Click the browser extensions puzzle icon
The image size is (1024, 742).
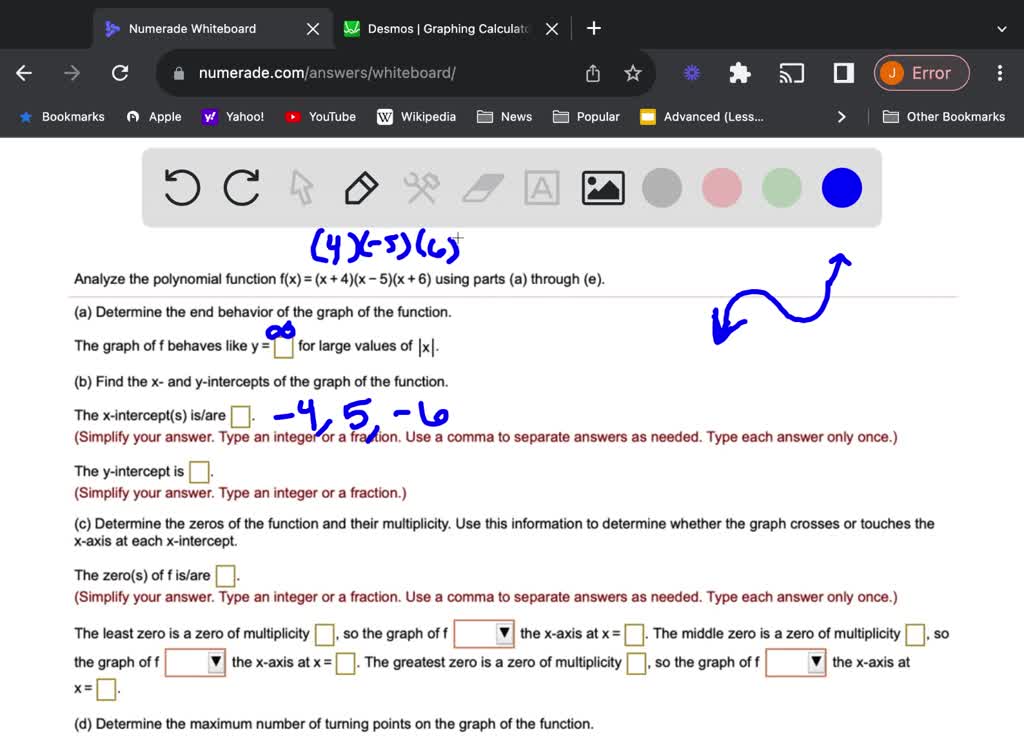(739, 73)
